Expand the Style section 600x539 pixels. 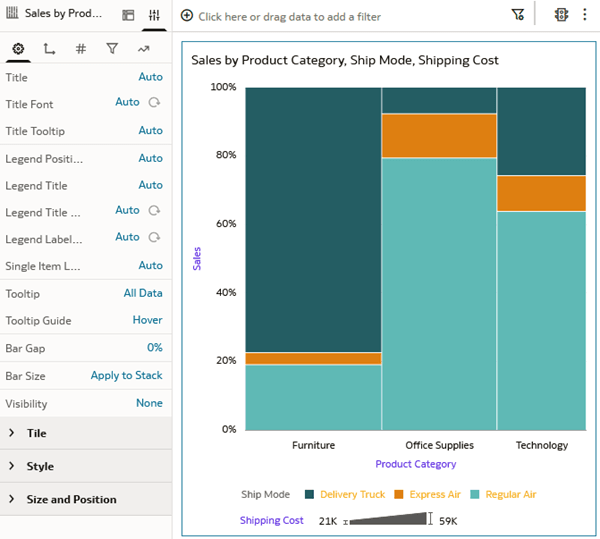point(11,466)
